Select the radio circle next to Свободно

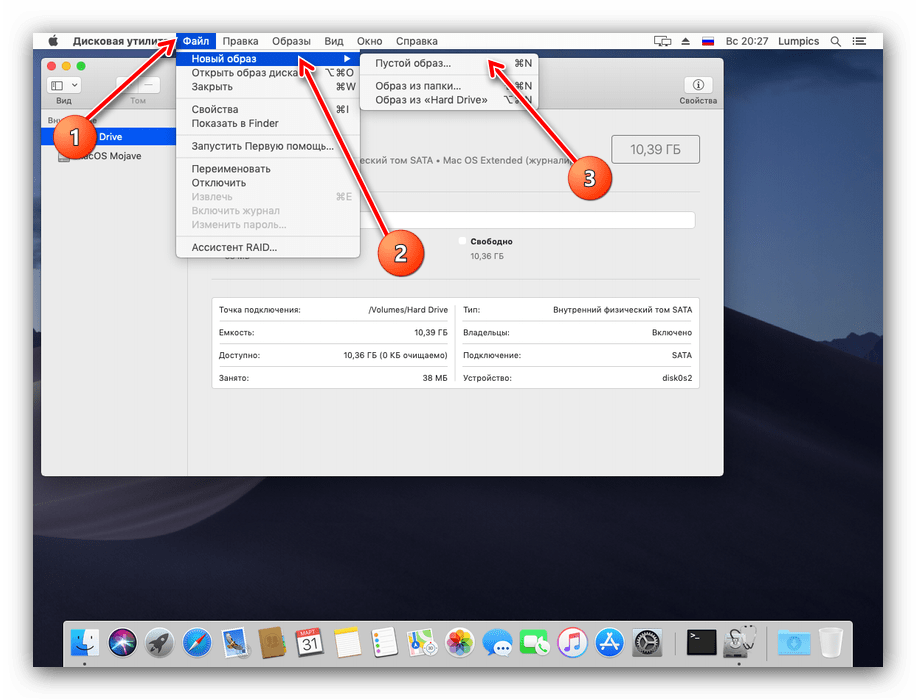461,240
